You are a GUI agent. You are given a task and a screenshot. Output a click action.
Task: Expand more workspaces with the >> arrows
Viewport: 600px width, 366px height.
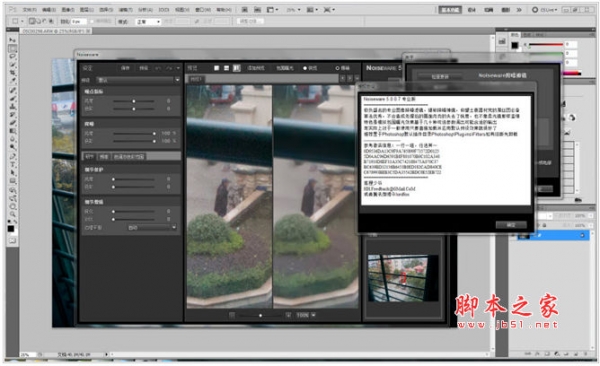coord(519,10)
